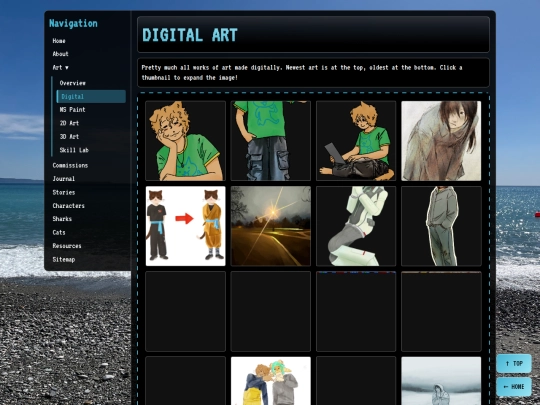Expand thumbnail of boy resting chin on hand
Screen dimensions: 540x405
point(186,141)
